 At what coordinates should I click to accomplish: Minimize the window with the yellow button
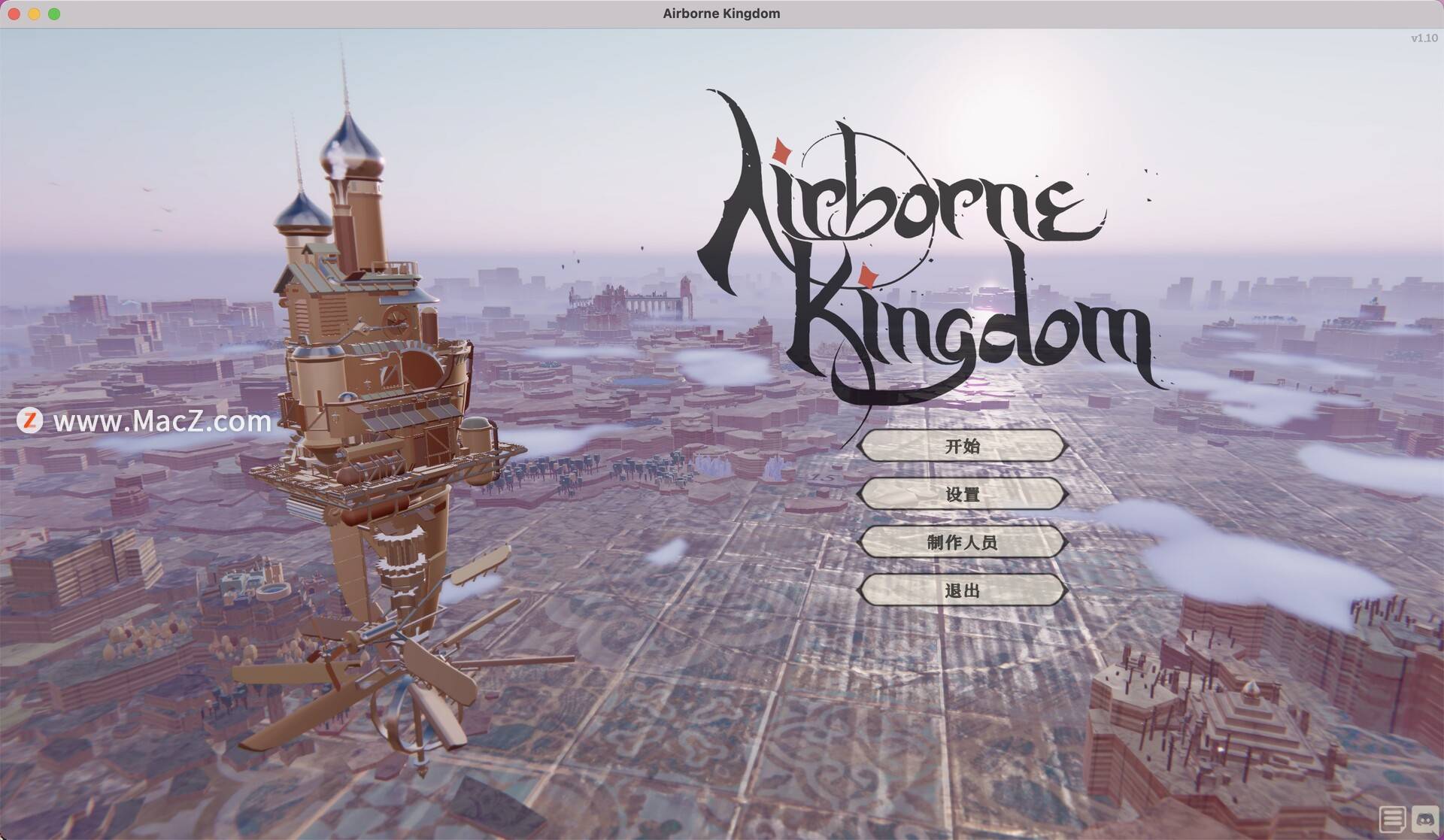click(34, 14)
